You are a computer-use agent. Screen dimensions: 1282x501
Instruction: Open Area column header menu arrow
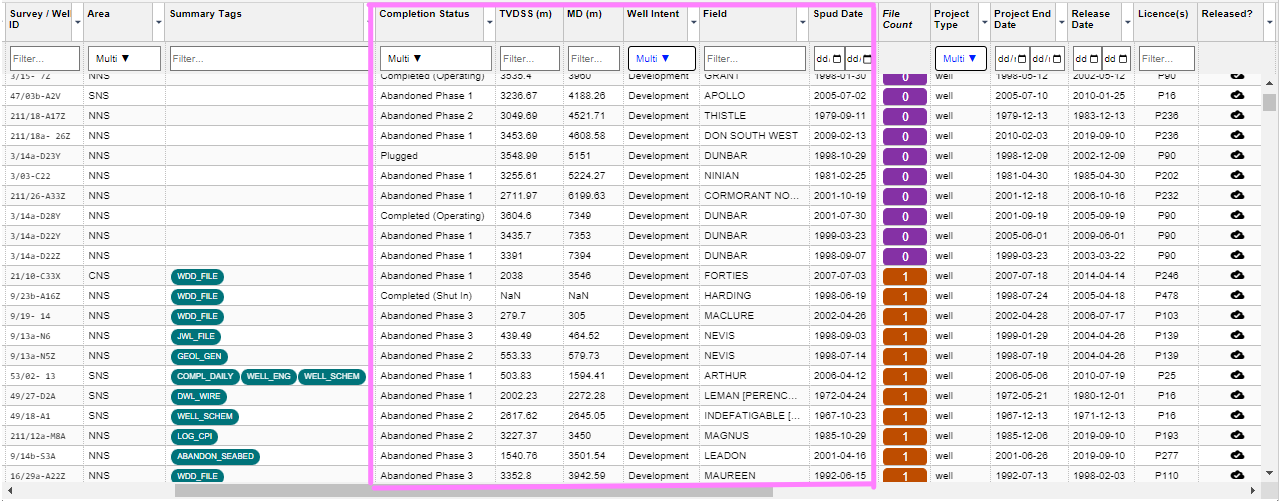pyautogui.click(x=159, y=21)
